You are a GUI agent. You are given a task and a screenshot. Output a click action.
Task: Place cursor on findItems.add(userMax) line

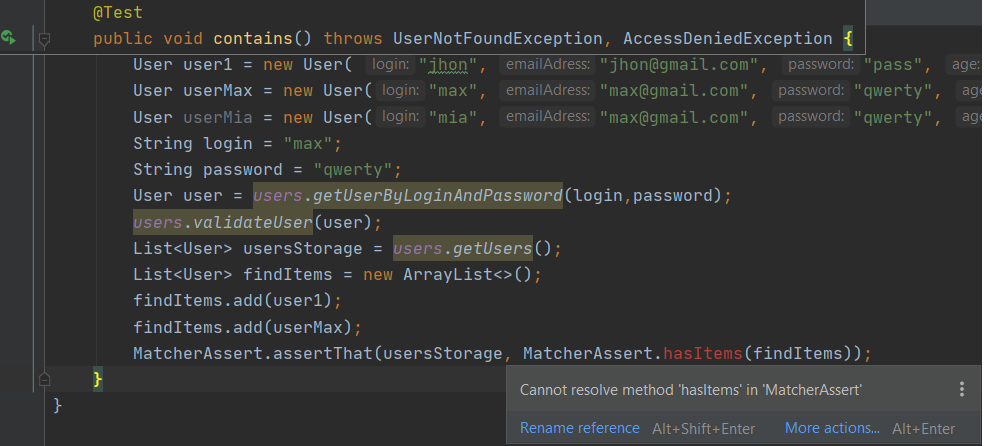(248, 327)
